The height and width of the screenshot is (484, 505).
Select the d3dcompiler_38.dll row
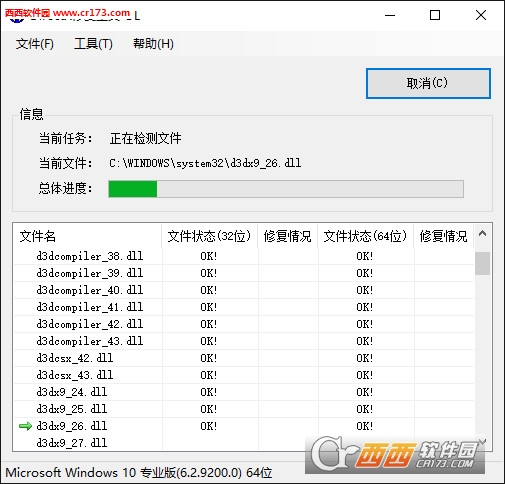[244, 256]
